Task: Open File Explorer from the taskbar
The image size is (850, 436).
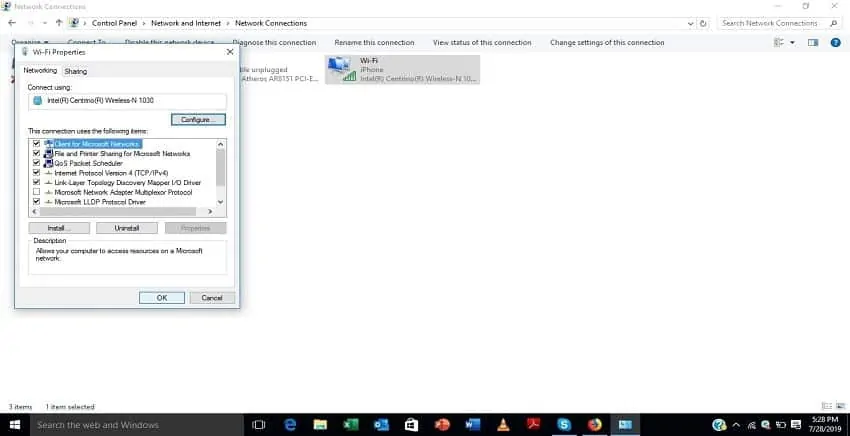Action: coord(320,425)
